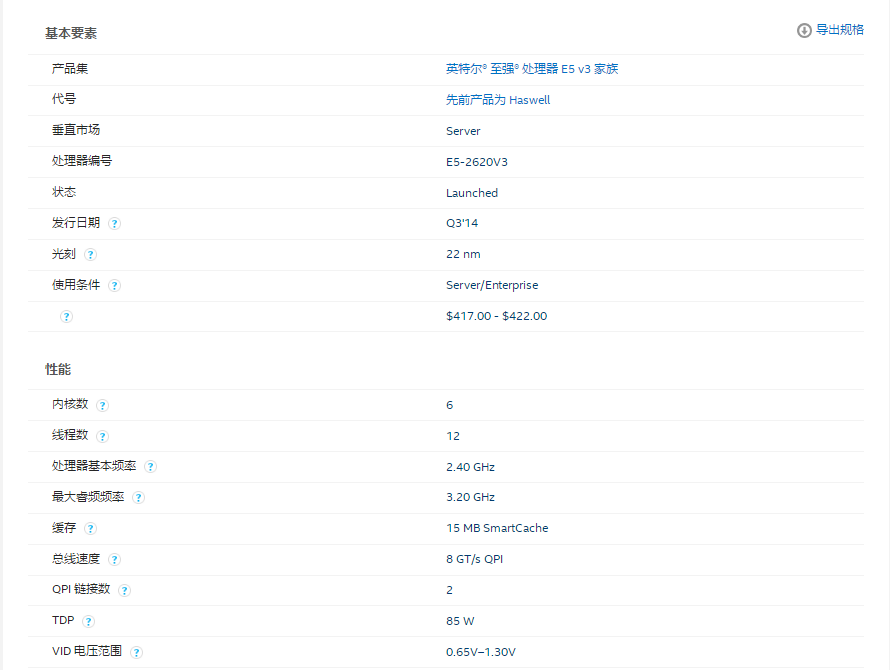Click help icon beside the $417.00 price row
The image size is (890, 670).
pos(66,316)
